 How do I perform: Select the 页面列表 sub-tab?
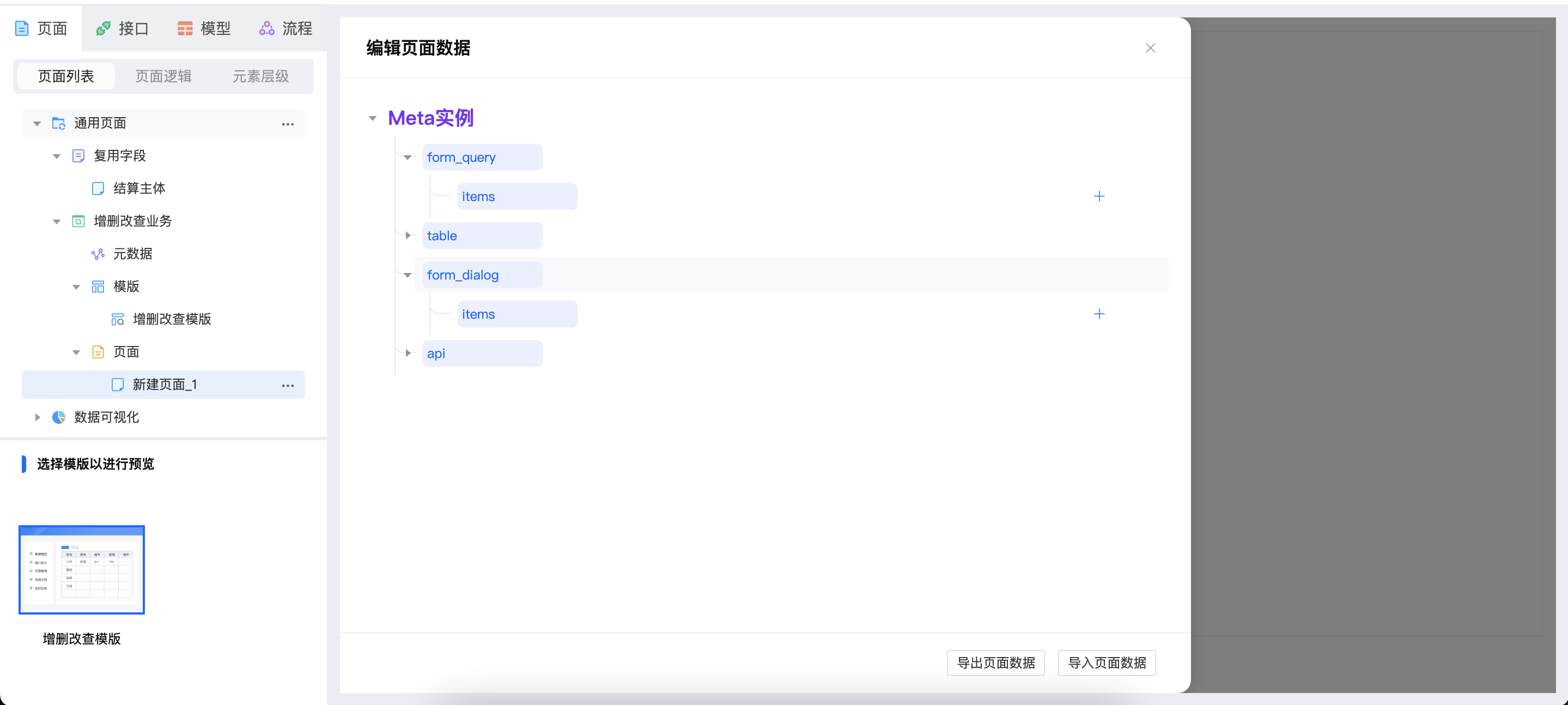click(66, 77)
